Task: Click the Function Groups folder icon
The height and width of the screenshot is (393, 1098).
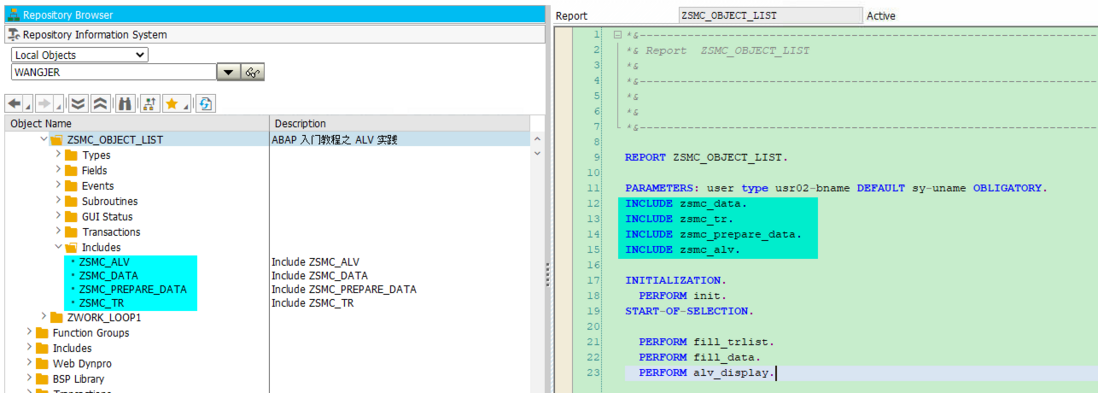Action: (41, 333)
